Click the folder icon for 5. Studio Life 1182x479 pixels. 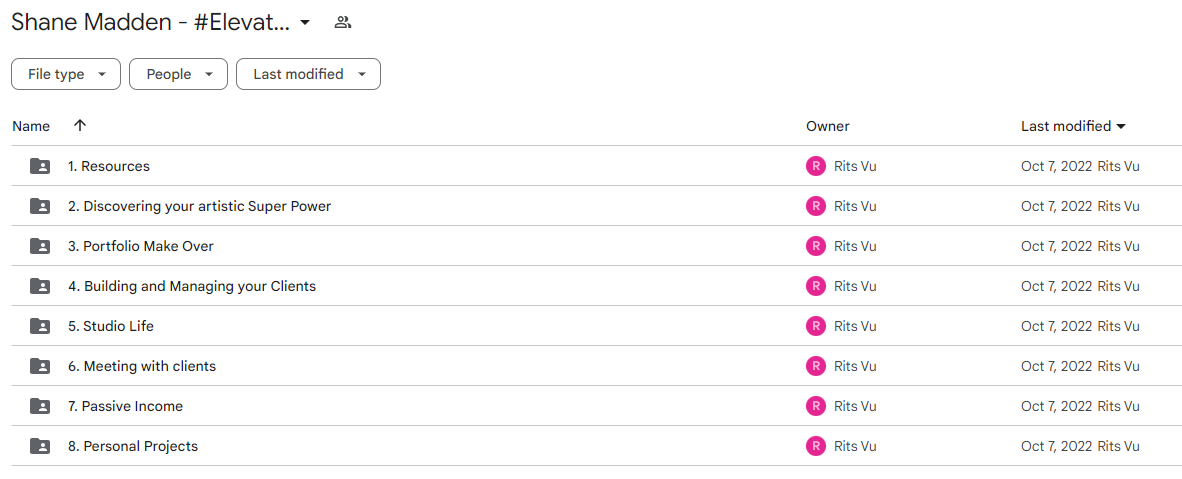coord(40,326)
